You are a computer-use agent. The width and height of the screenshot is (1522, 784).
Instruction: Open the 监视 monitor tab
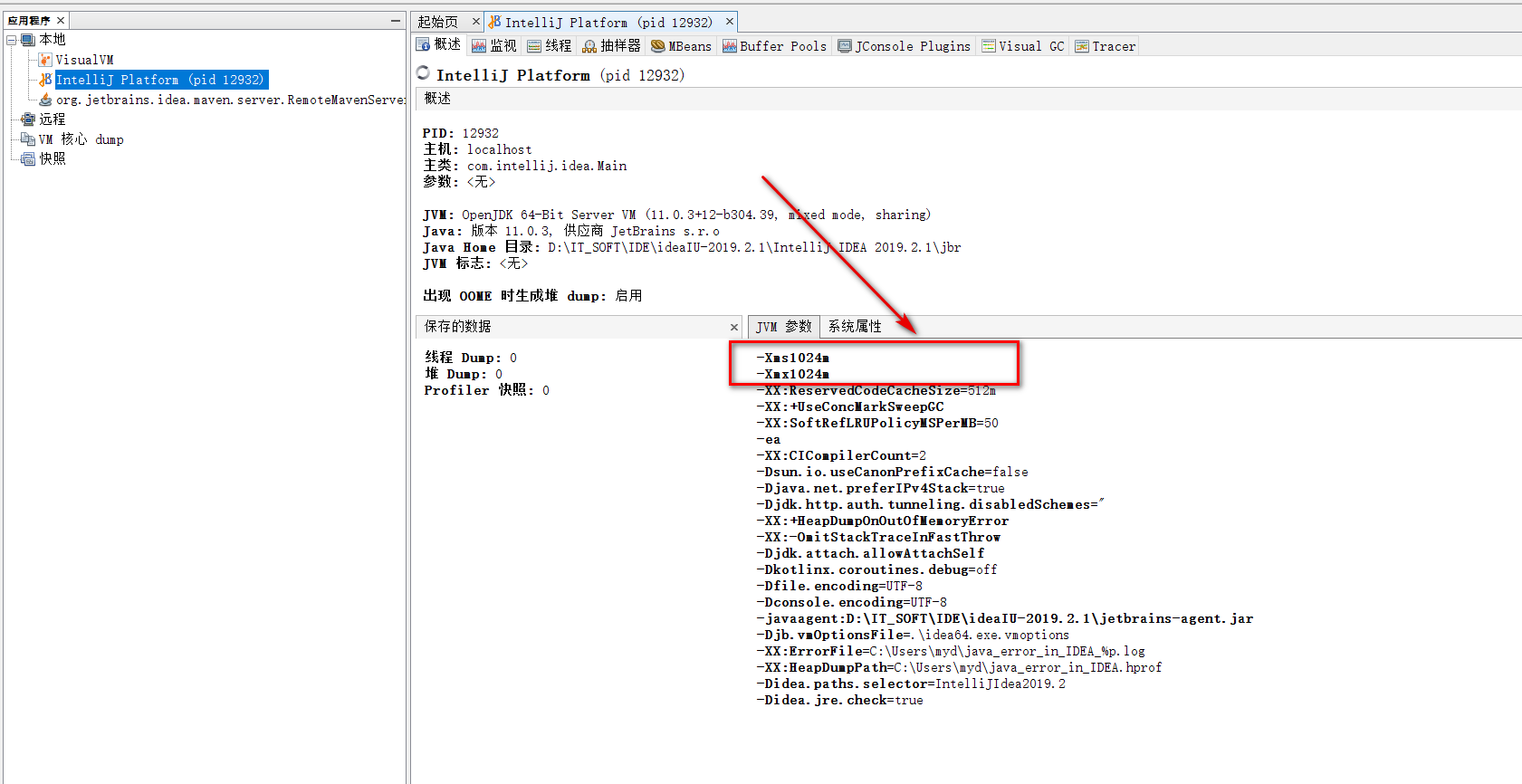tap(494, 45)
